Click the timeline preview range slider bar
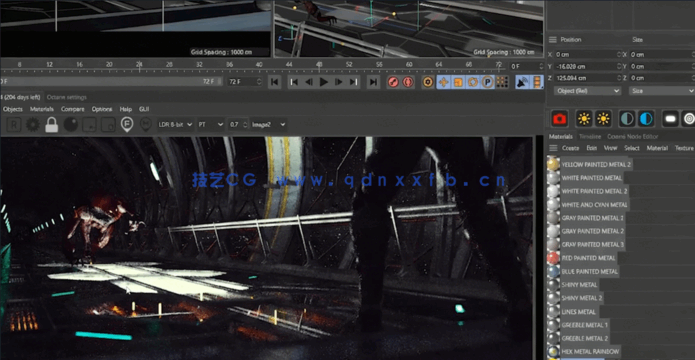The width and height of the screenshot is (695, 360). 111,82
